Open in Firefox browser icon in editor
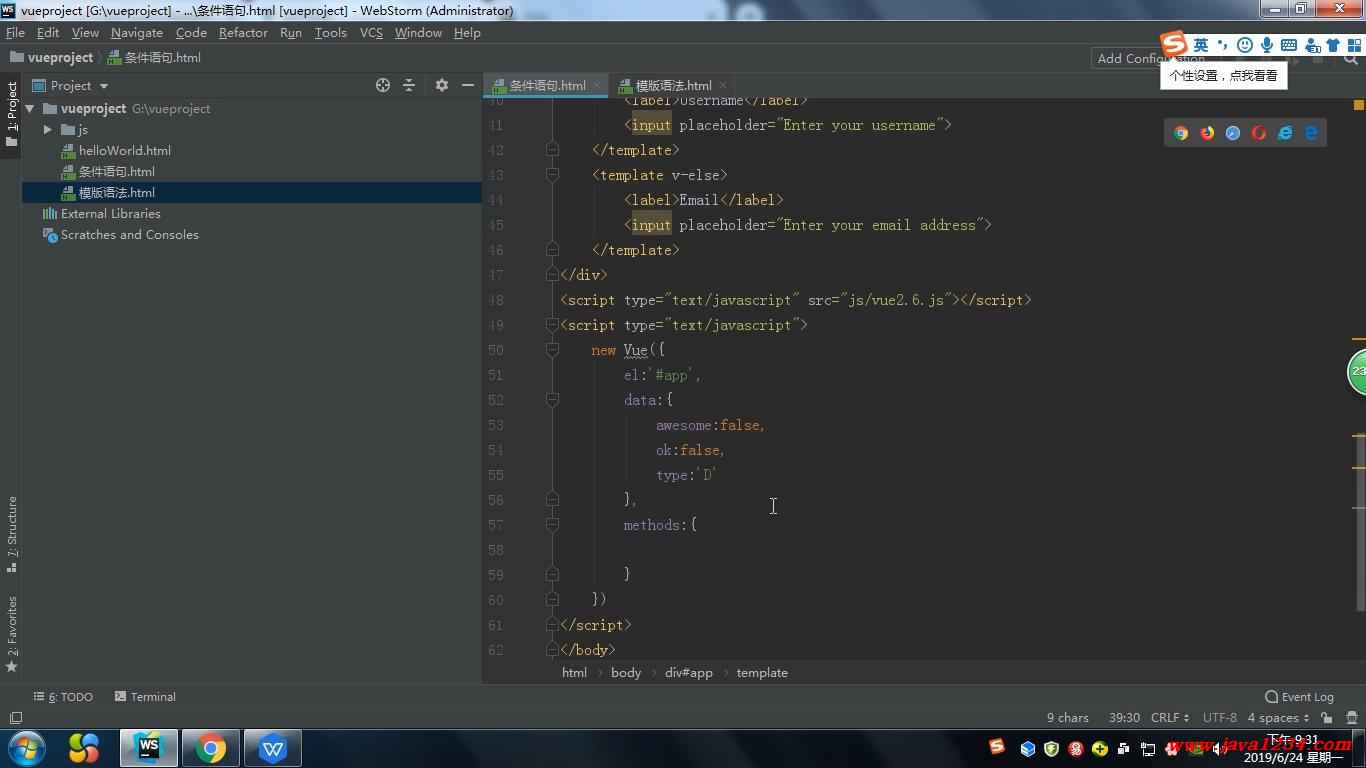 (x=1207, y=133)
